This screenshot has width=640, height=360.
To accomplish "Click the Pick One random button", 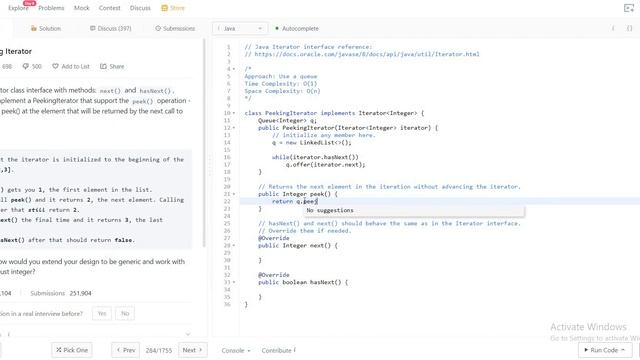I will point(72,350).
